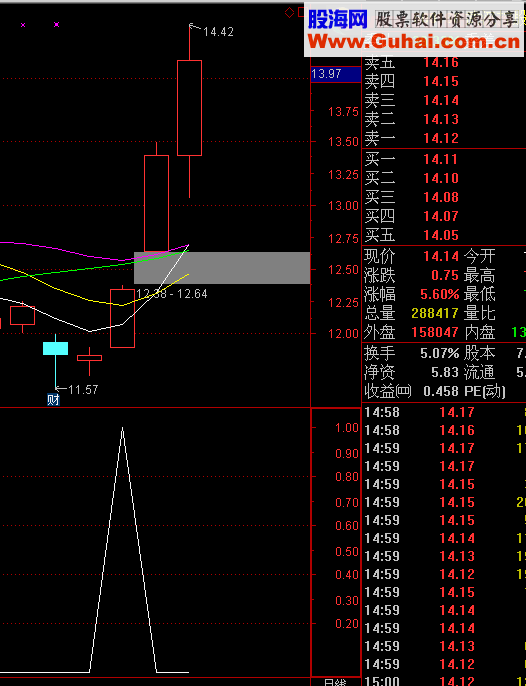Click the 总量 288417 volume value
The height and width of the screenshot is (686, 526).
(435, 313)
